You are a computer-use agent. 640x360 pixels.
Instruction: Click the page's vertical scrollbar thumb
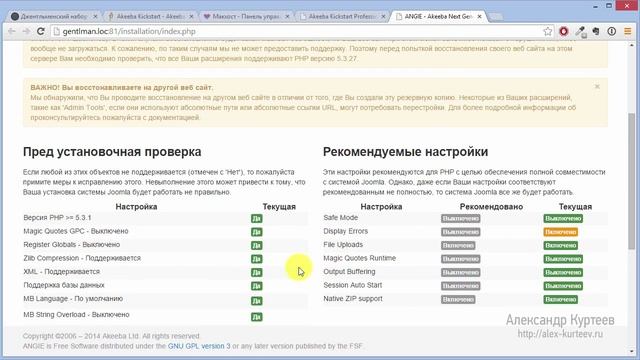(632, 181)
